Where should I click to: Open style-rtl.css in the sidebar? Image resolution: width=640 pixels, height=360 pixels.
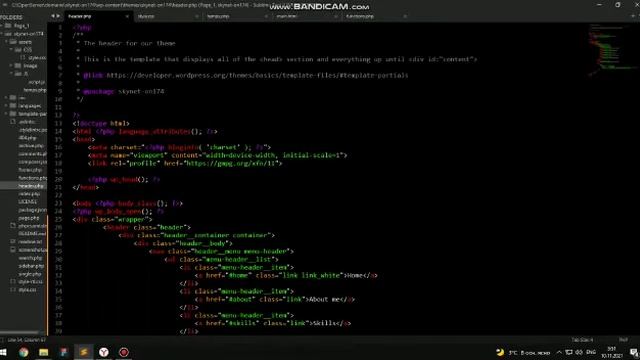pyautogui.click(x=30, y=282)
